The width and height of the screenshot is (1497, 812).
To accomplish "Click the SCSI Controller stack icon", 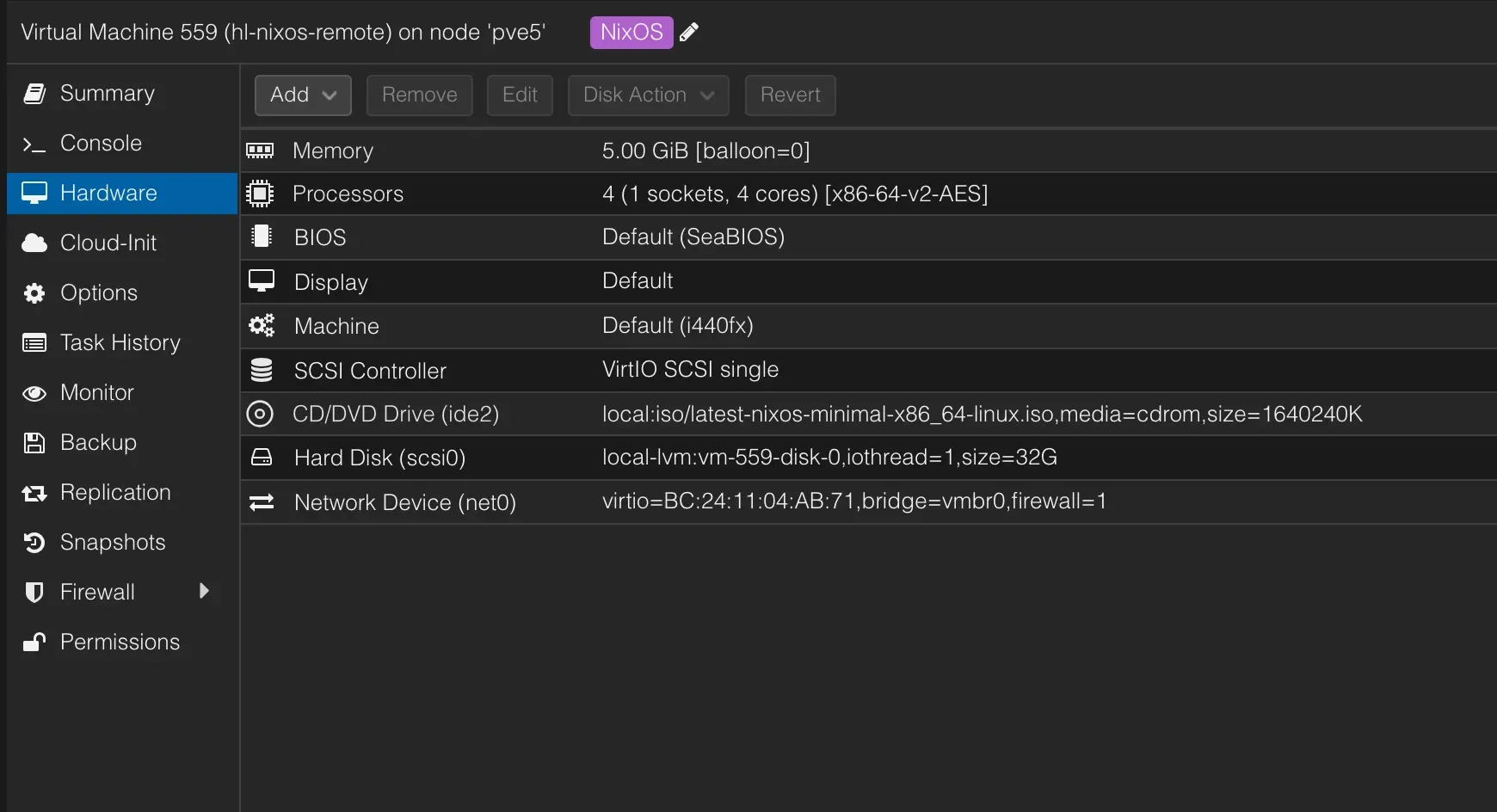I will coord(261,369).
